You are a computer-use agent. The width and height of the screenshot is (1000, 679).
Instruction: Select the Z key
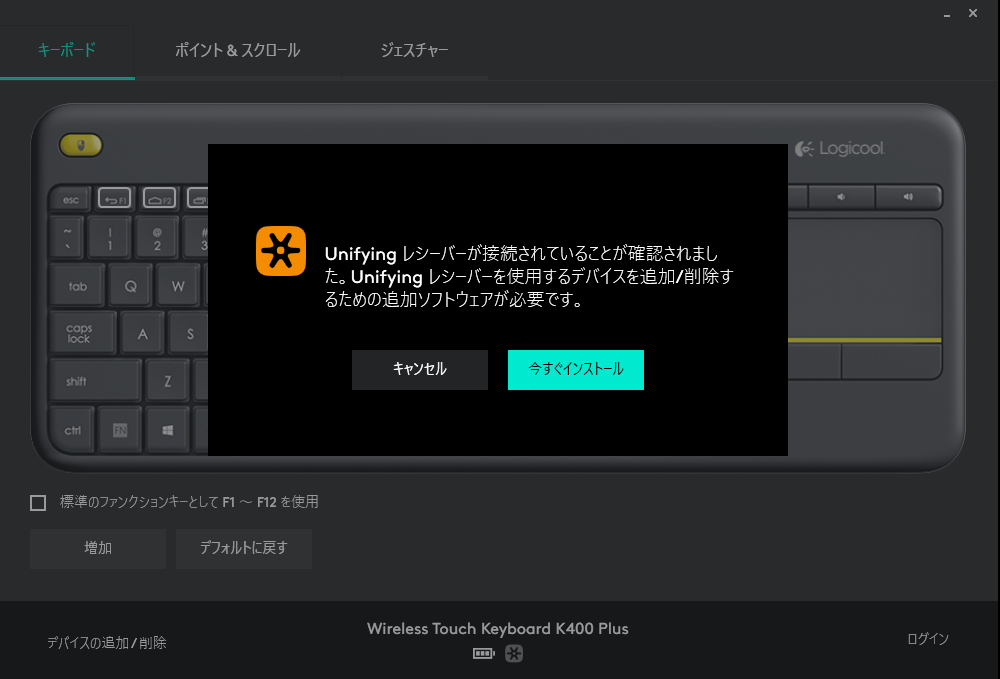coord(168,381)
